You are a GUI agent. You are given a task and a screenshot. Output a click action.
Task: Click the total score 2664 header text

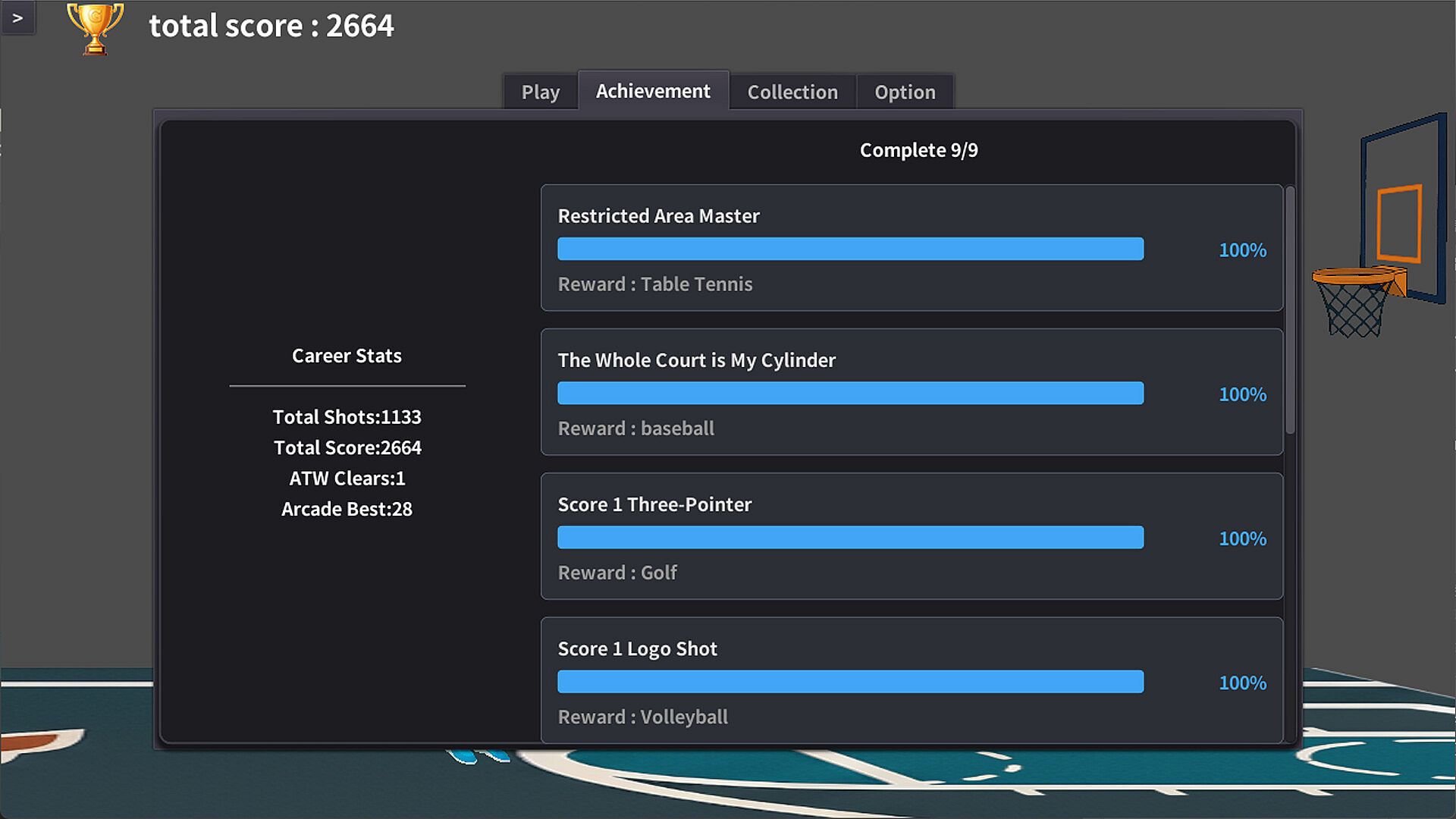tap(271, 26)
